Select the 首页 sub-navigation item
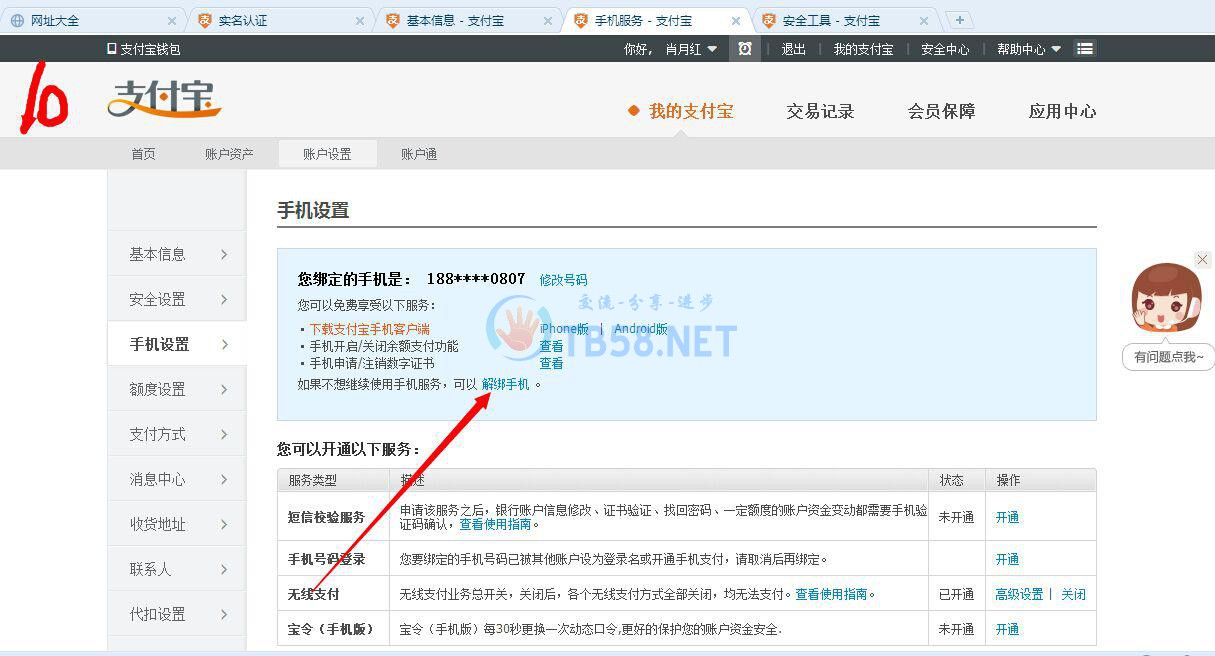 [143, 154]
